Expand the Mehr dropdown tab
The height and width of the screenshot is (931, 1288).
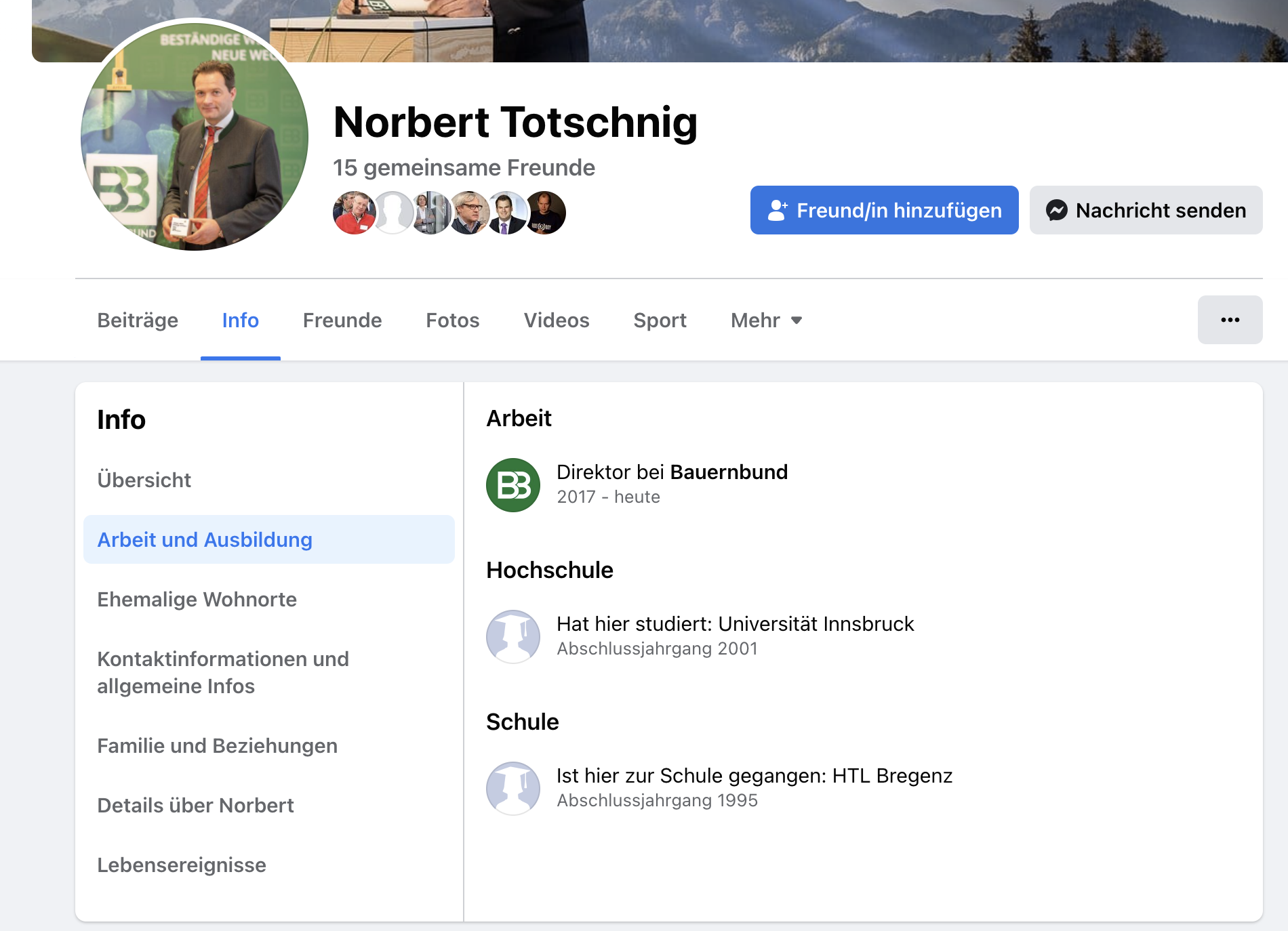click(x=766, y=320)
